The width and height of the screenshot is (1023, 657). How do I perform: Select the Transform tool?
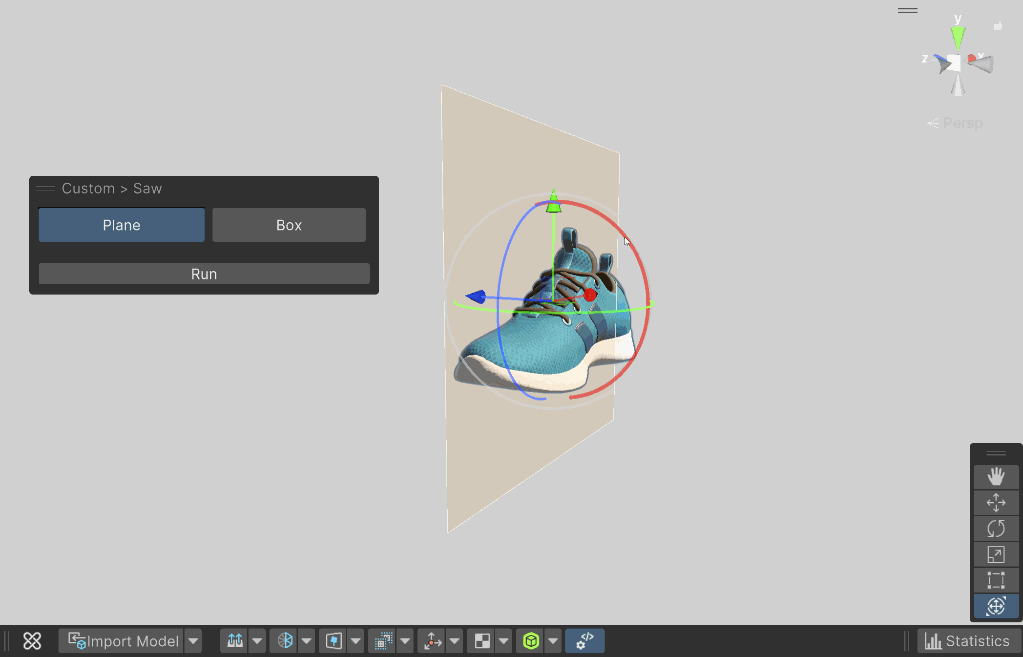coord(996,606)
